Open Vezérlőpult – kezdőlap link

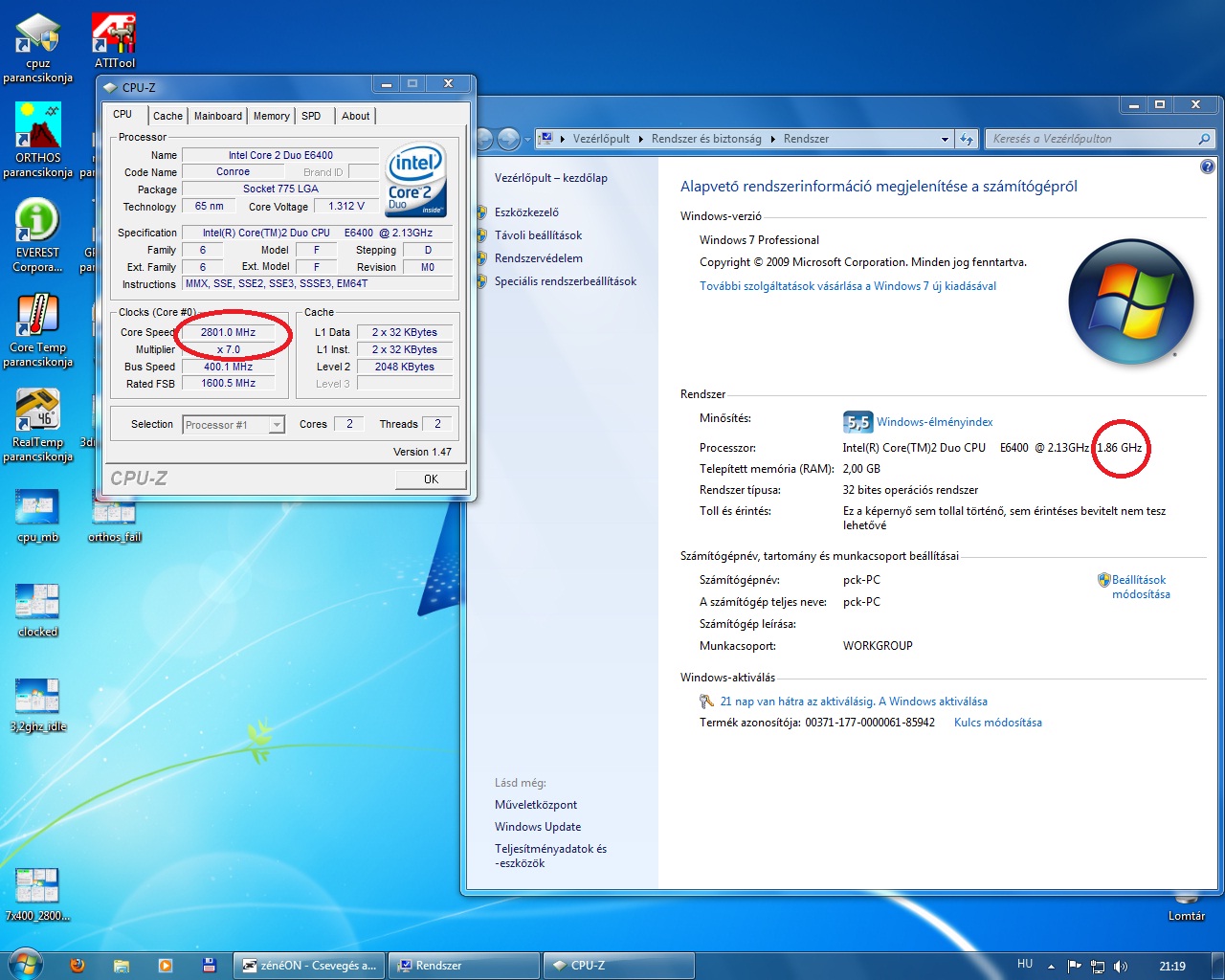(x=551, y=178)
